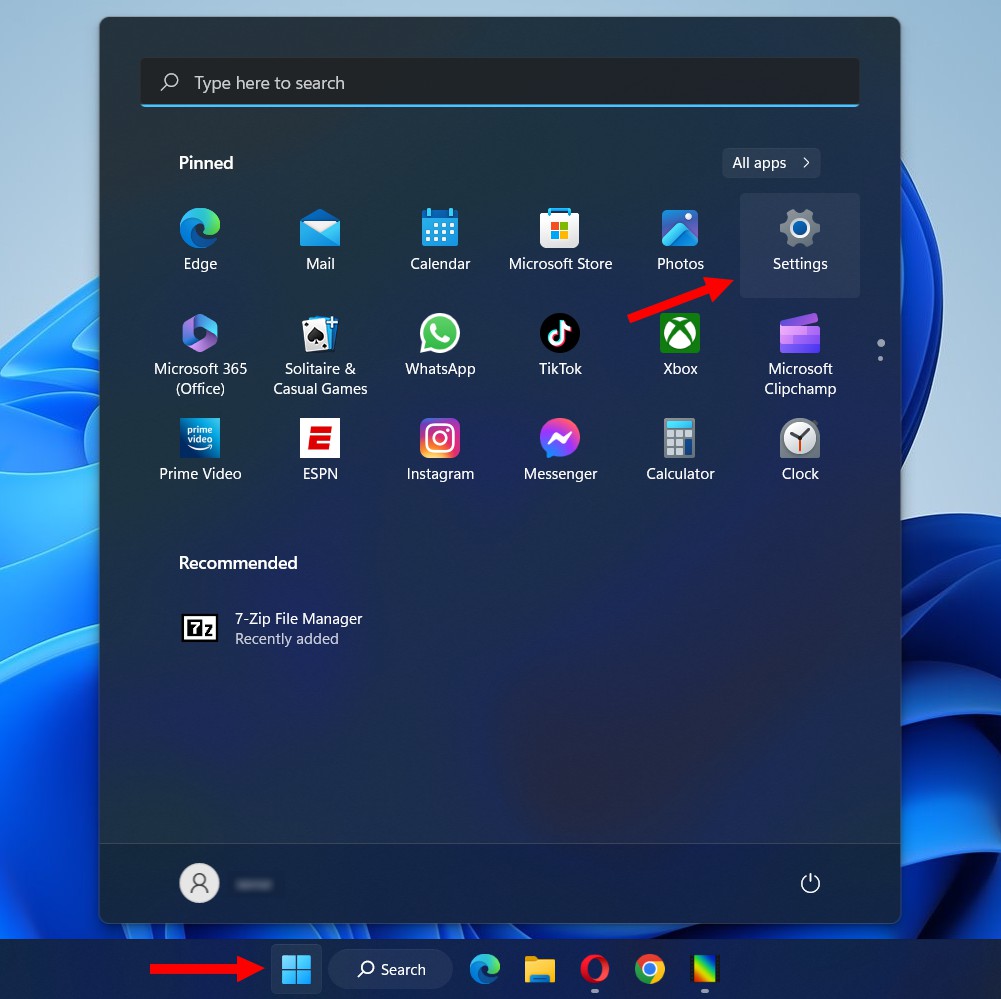Open Settings from pinned apps
This screenshot has height=999, width=1001.
tap(800, 245)
